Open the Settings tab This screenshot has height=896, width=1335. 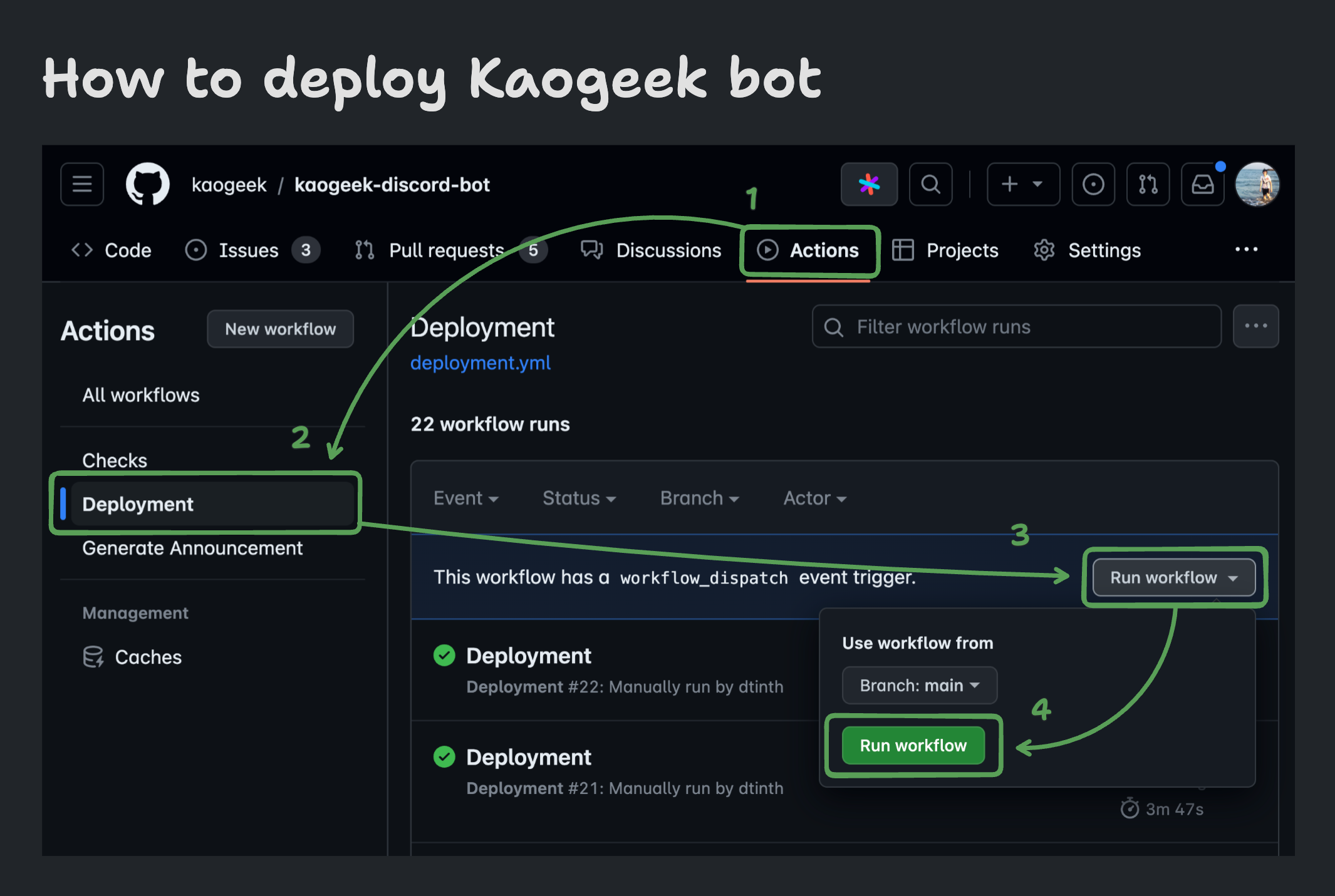pyautogui.click(x=1087, y=250)
